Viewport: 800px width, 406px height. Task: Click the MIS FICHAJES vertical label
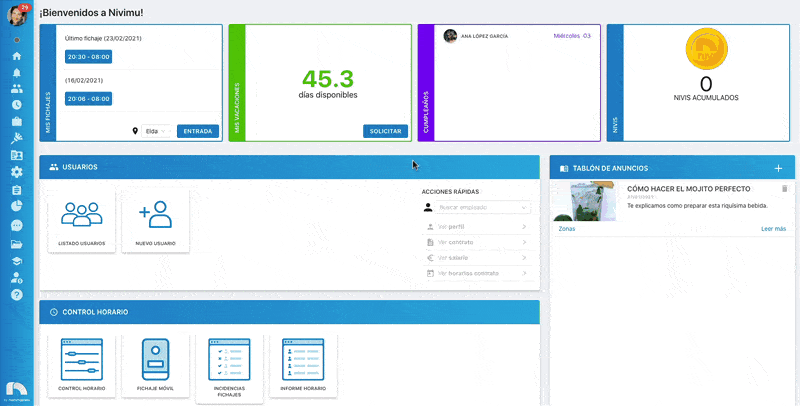48,113
